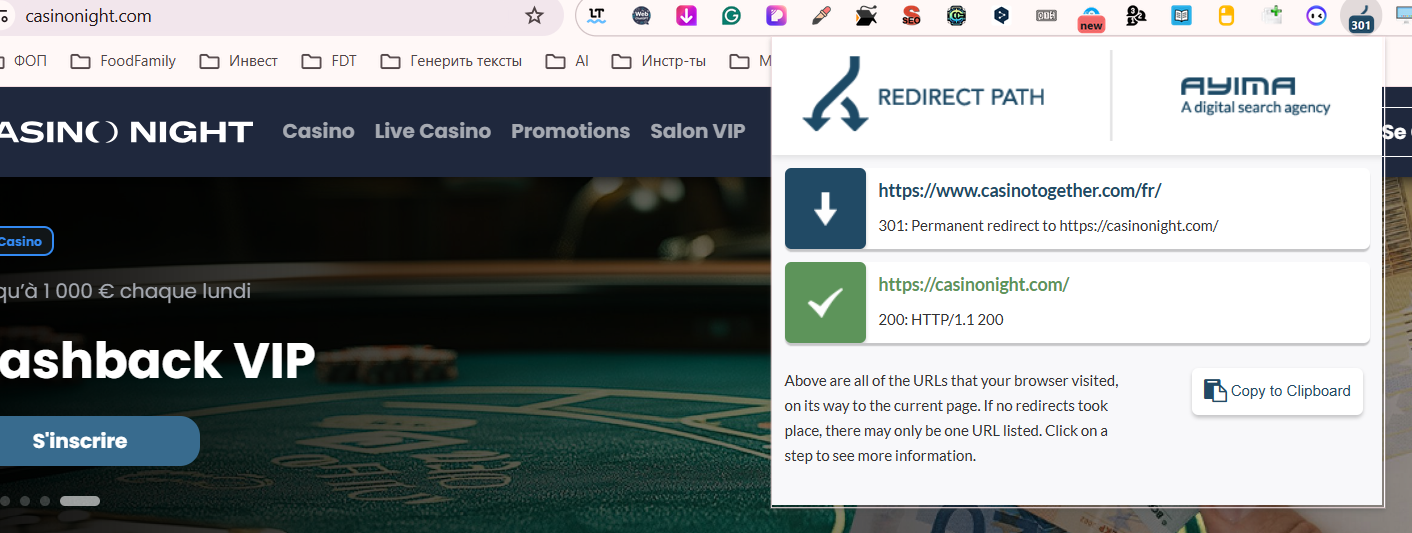Screen dimensions: 1412x533
Task: Open the Grammarly extension
Action: point(732,15)
